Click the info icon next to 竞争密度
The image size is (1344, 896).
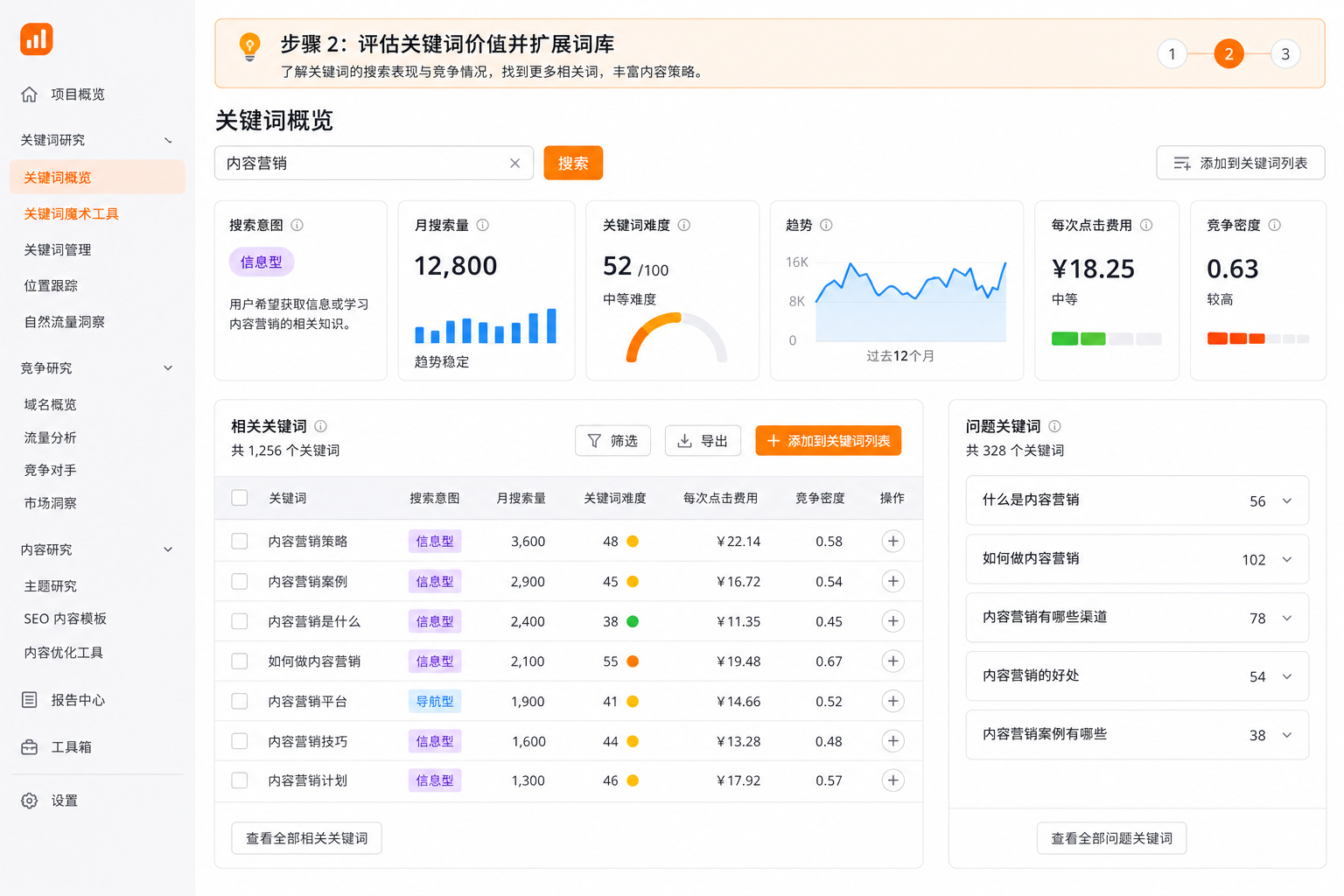pyautogui.click(x=1275, y=225)
